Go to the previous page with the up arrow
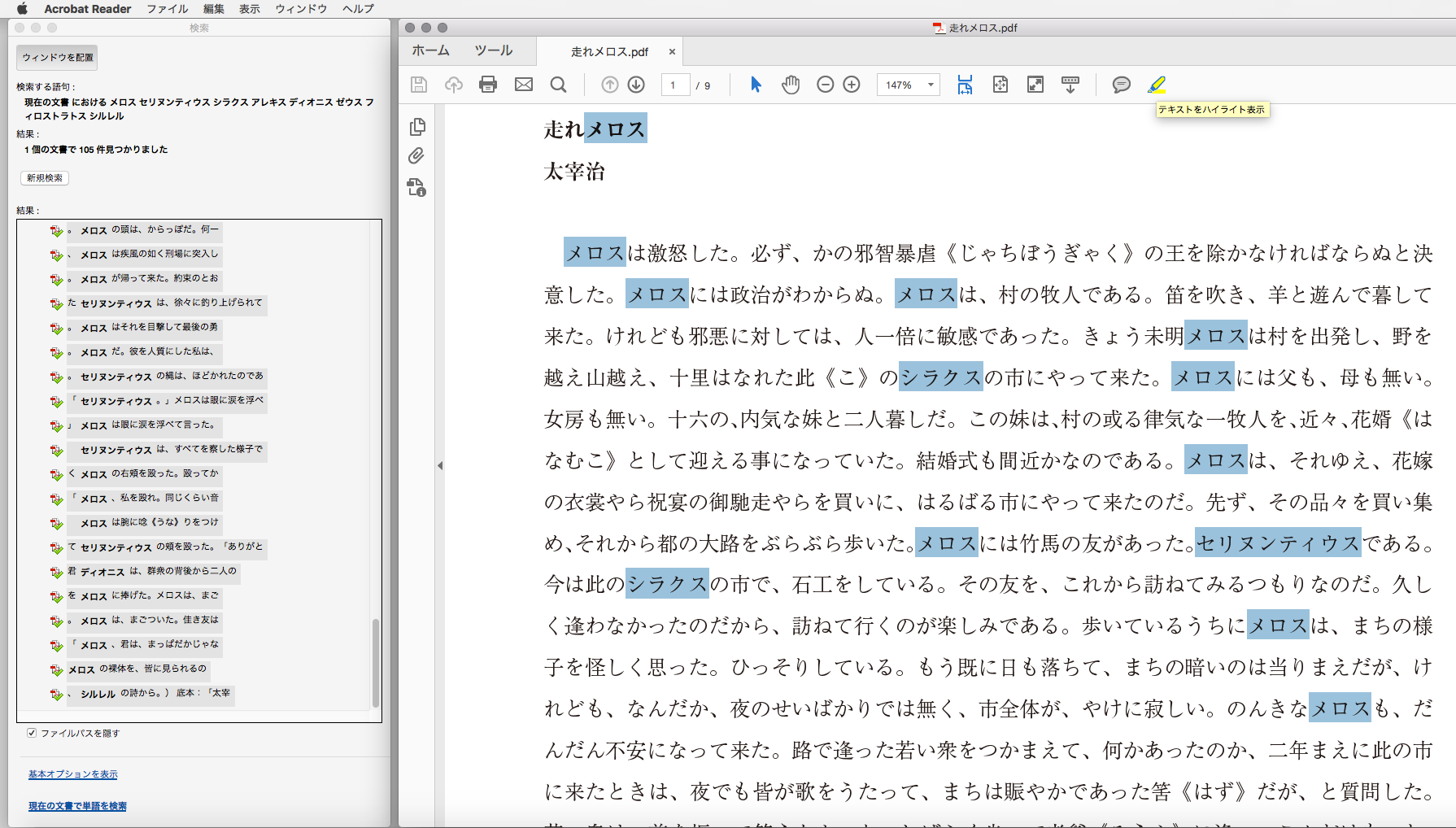 (610, 85)
